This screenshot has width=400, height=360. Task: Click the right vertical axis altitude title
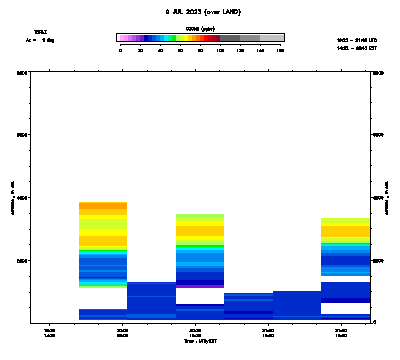(x=387, y=198)
